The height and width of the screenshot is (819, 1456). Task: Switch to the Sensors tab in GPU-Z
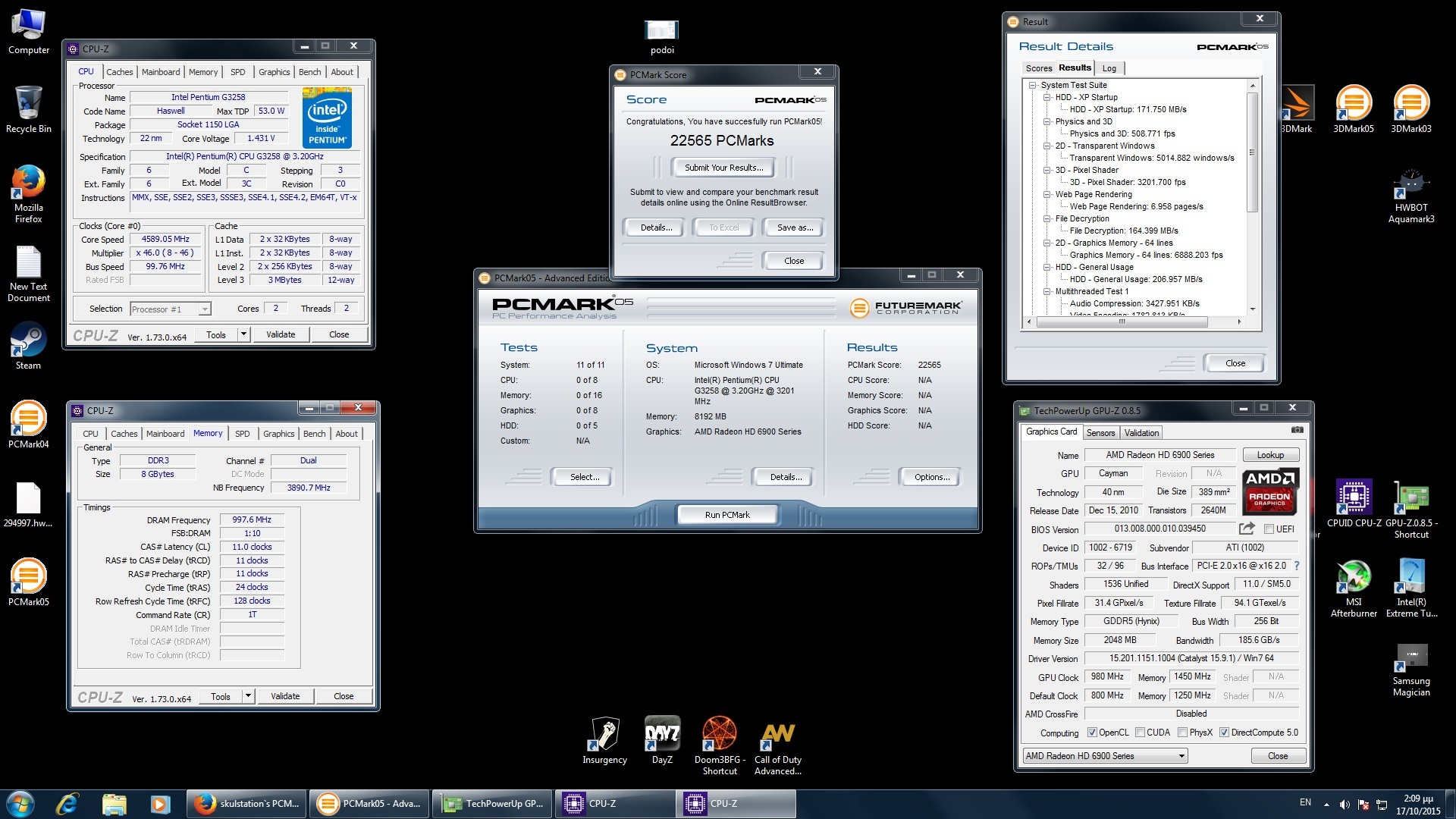point(1100,433)
